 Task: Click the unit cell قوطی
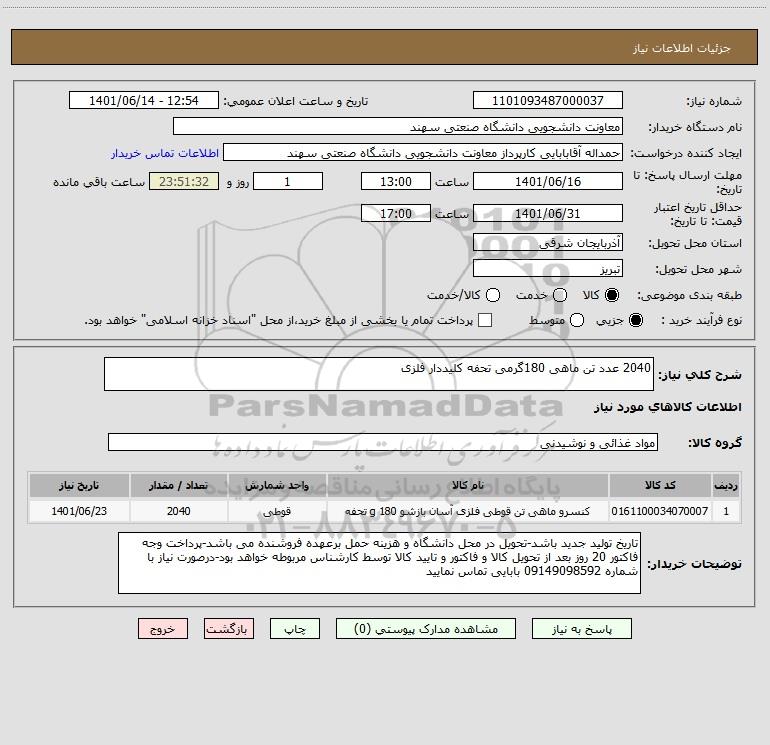point(277,511)
